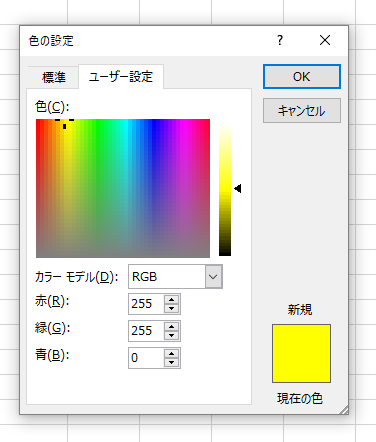Click the 新規 yellow color preview swatch
Screen dimensions: 376x442
pos(301,353)
